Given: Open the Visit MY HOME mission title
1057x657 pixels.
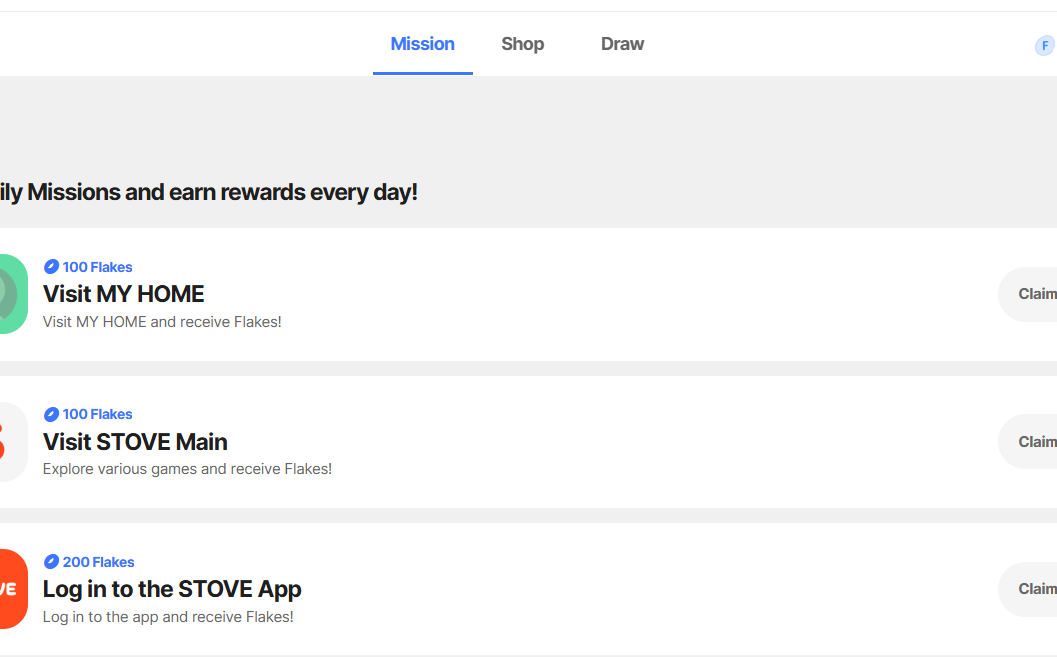Looking at the screenshot, I should pos(123,294).
